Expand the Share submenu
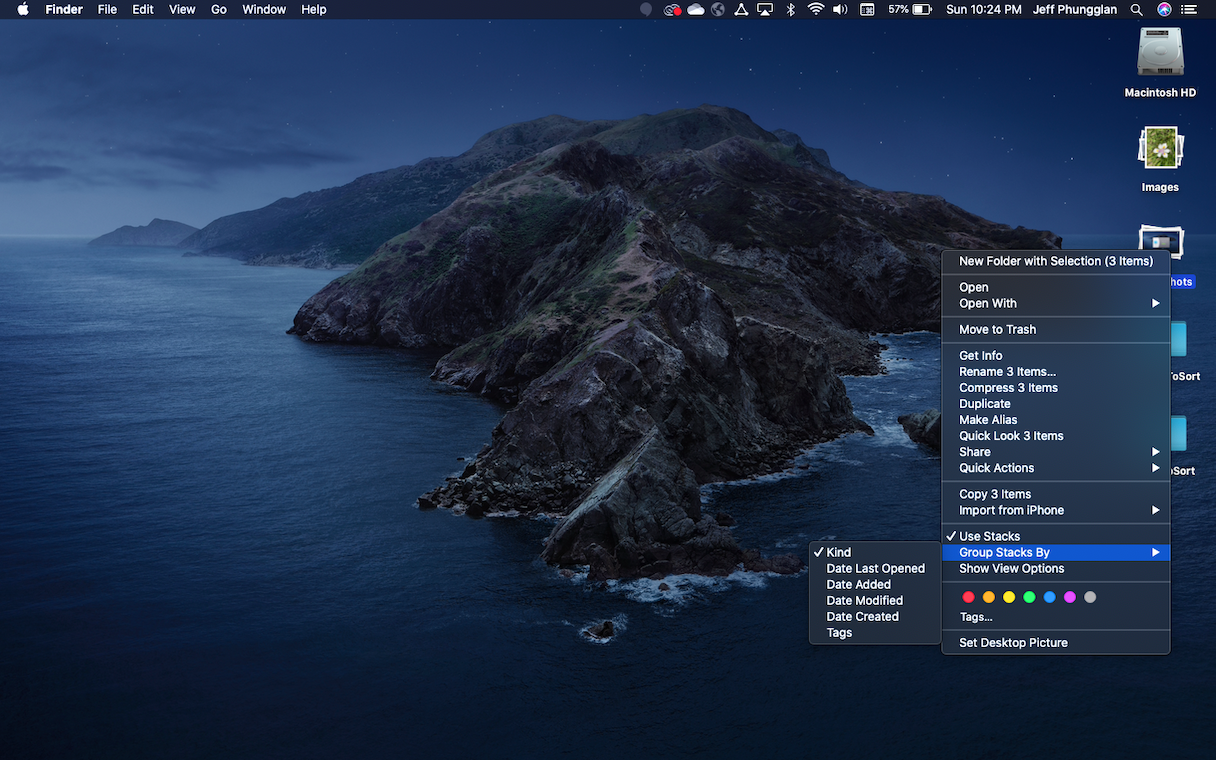Screen dimensions: 1216x760 pyautogui.click(x=974, y=451)
